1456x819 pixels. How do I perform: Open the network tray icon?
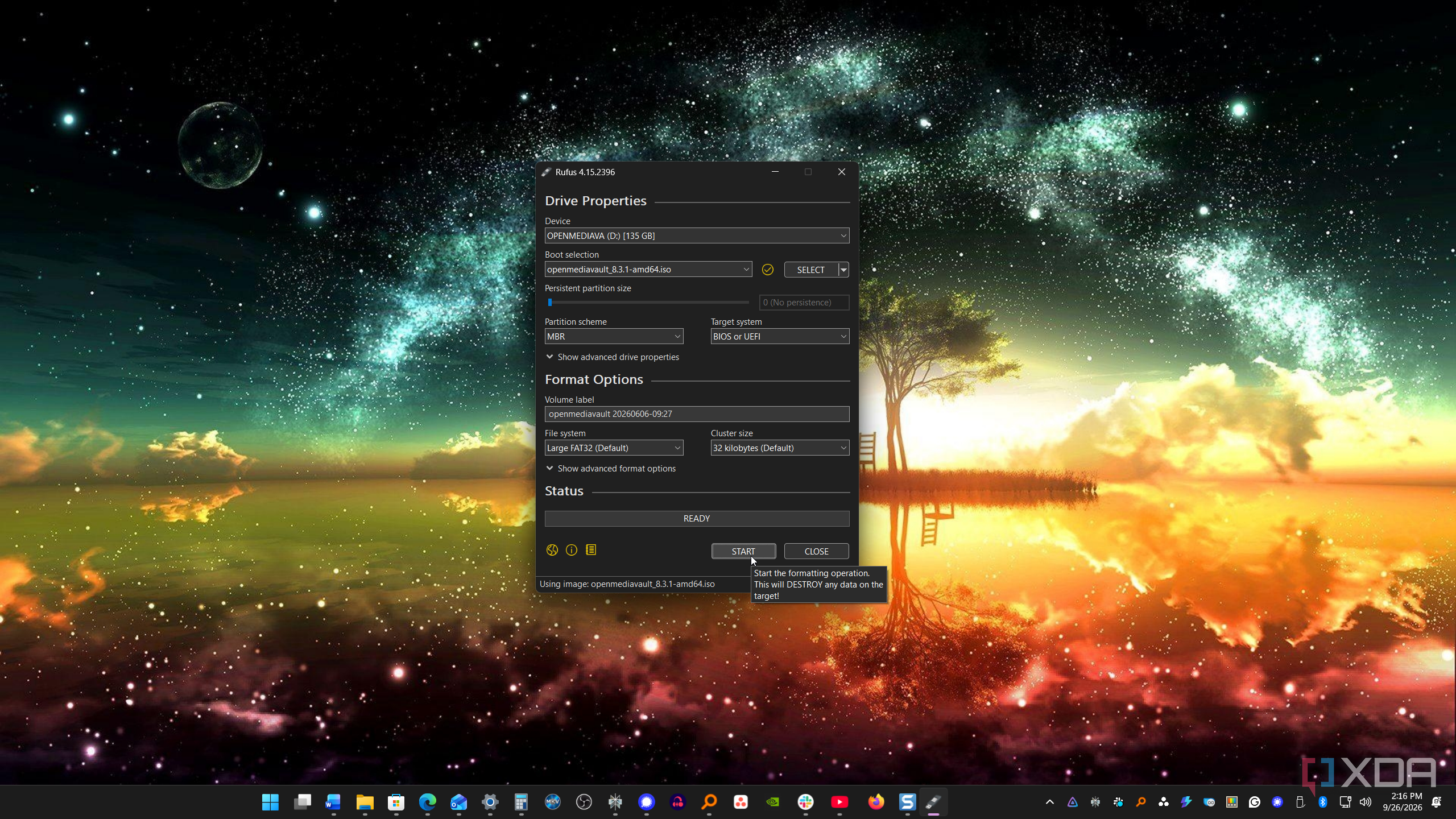(1345, 802)
